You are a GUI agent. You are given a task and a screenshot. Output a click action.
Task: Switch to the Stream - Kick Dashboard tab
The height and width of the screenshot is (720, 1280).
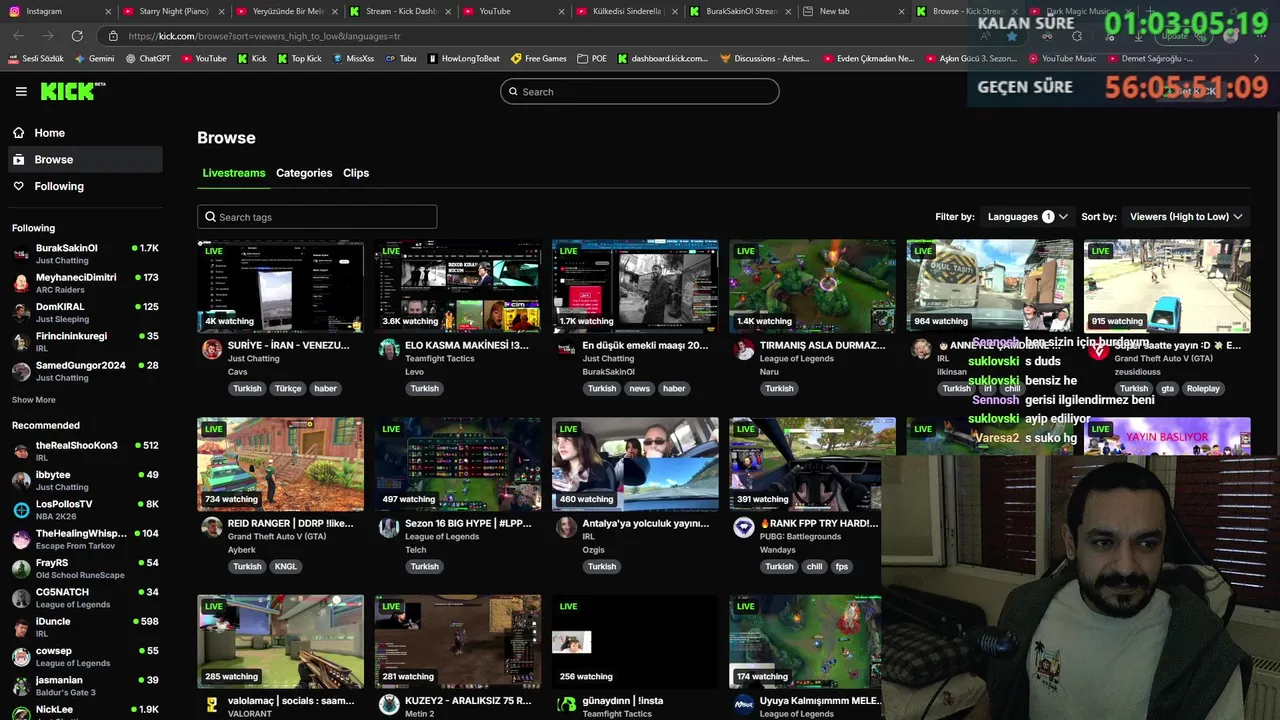pyautogui.click(x=401, y=11)
